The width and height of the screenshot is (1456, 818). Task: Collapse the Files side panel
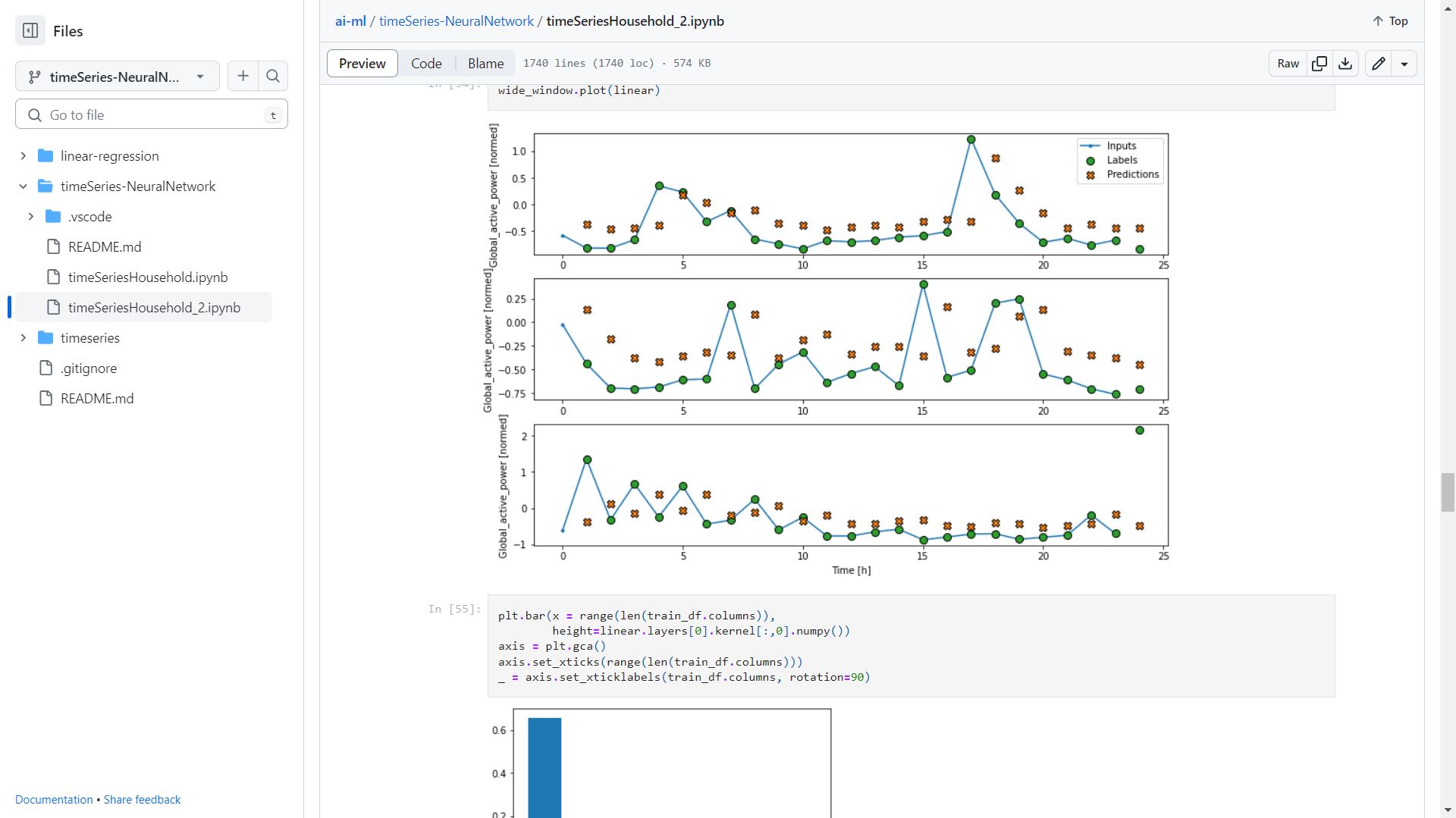[x=30, y=31]
